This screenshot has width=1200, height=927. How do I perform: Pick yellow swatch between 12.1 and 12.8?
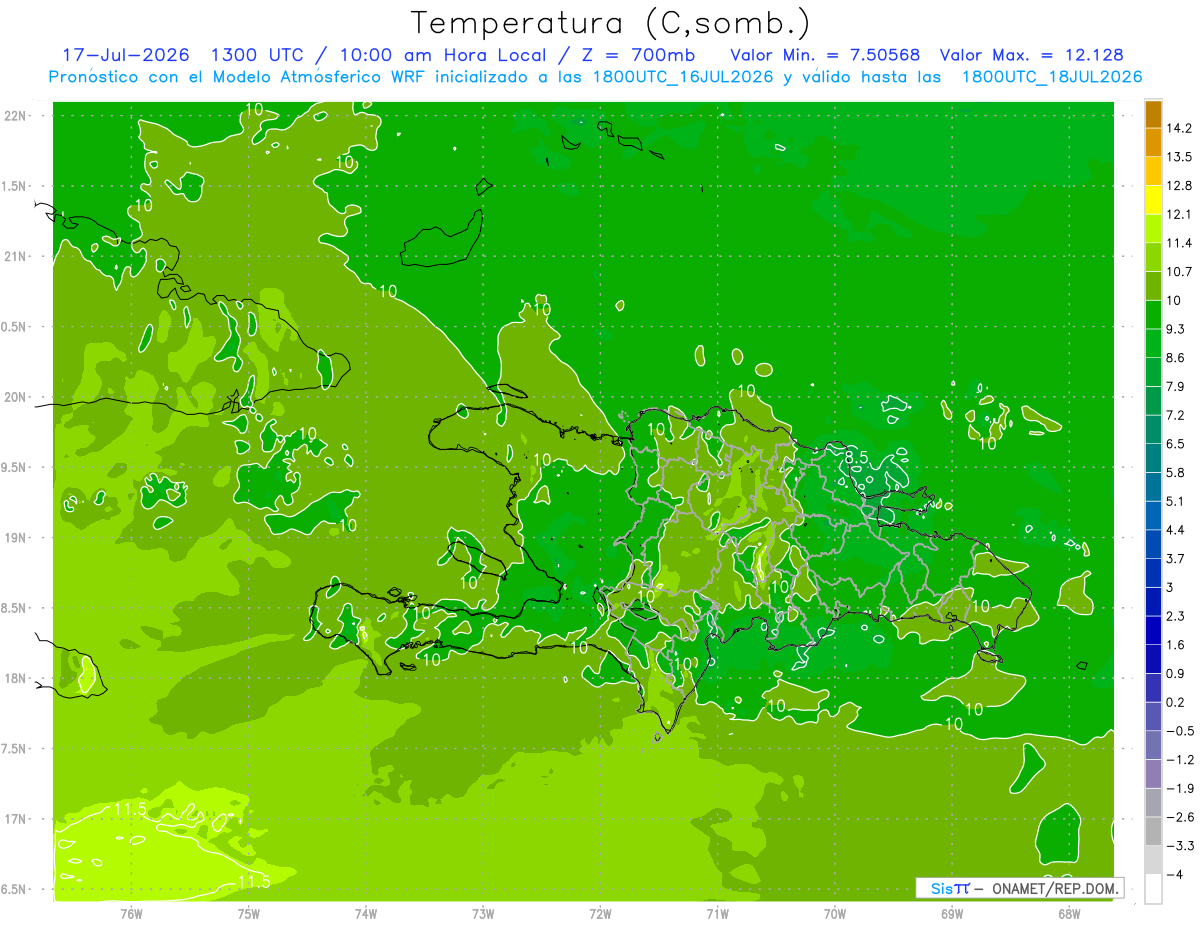1153,200
